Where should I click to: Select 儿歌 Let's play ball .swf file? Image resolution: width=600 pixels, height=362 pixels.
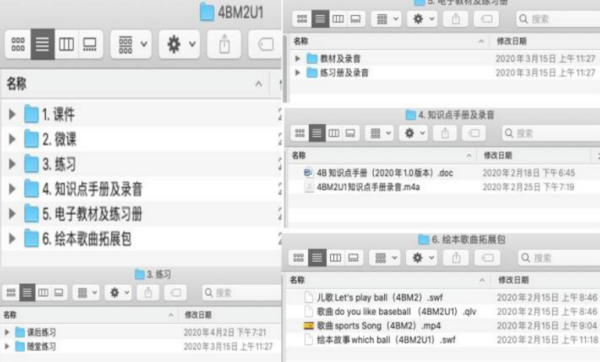[x=380, y=298]
